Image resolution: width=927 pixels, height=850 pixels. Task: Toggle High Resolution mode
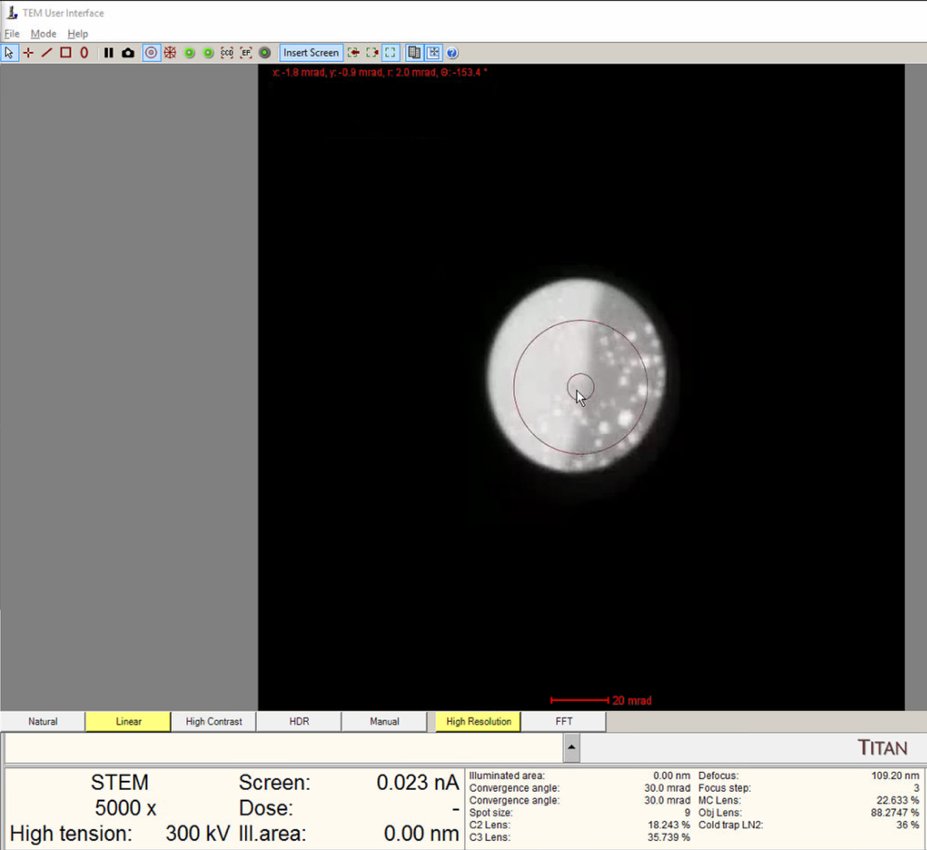click(478, 721)
